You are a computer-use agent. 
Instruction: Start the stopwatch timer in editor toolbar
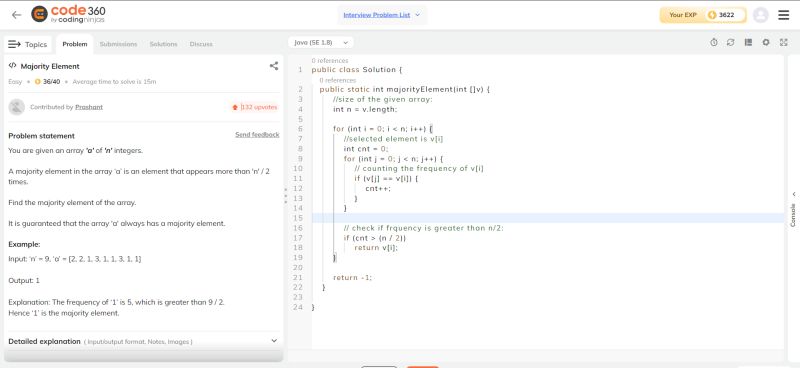(714, 42)
